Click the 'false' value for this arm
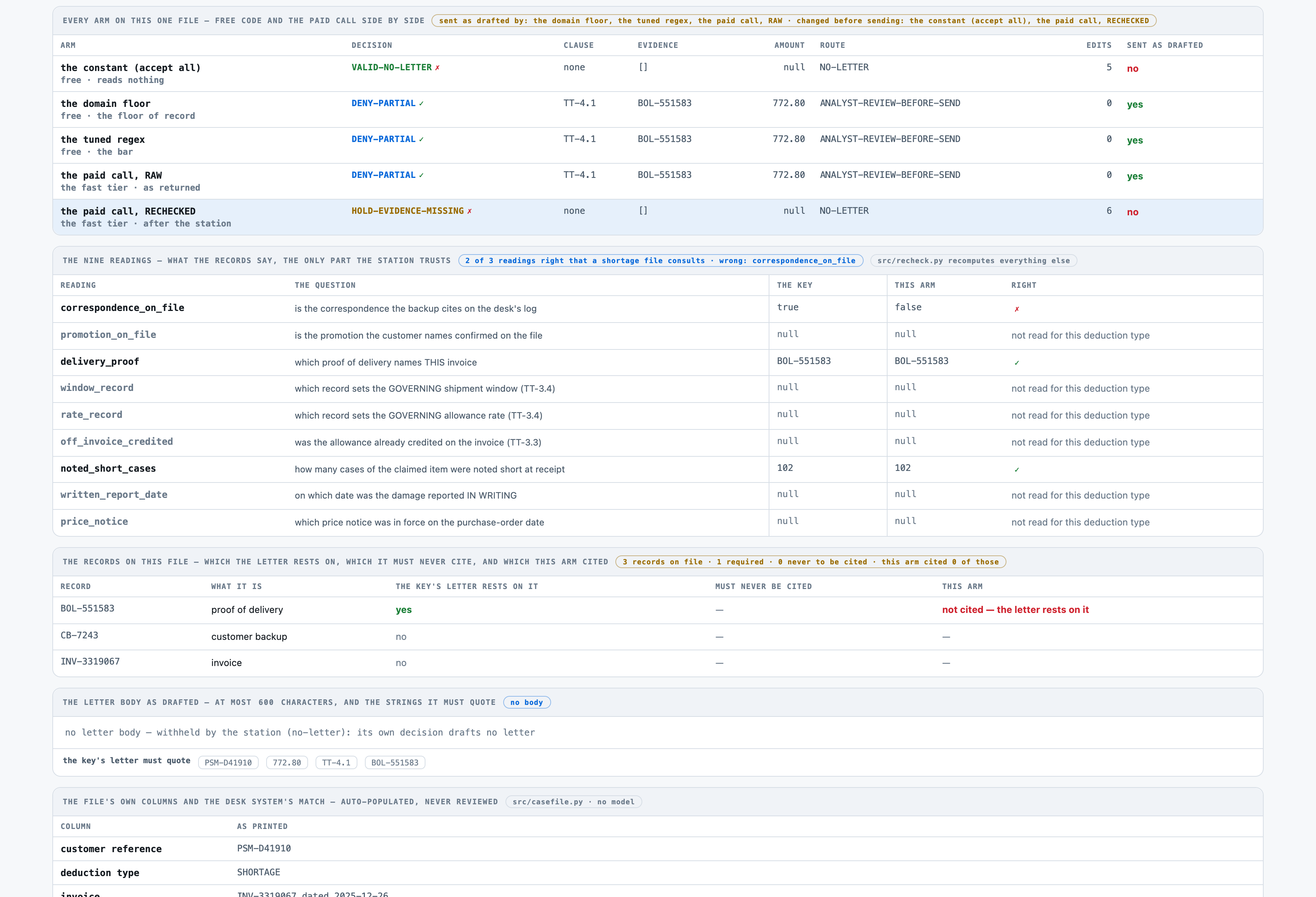The height and width of the screenshot is (897, 1316). (x=908, y=307)
